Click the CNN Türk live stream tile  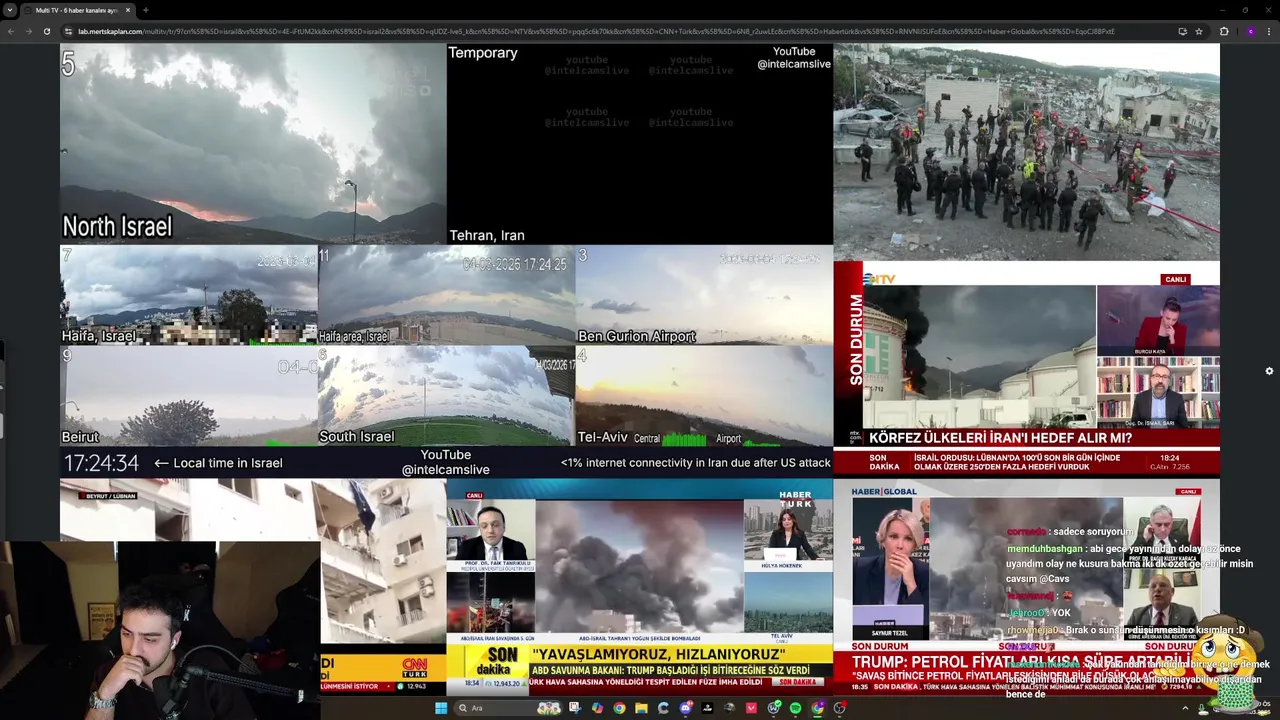tap(252, 586)
